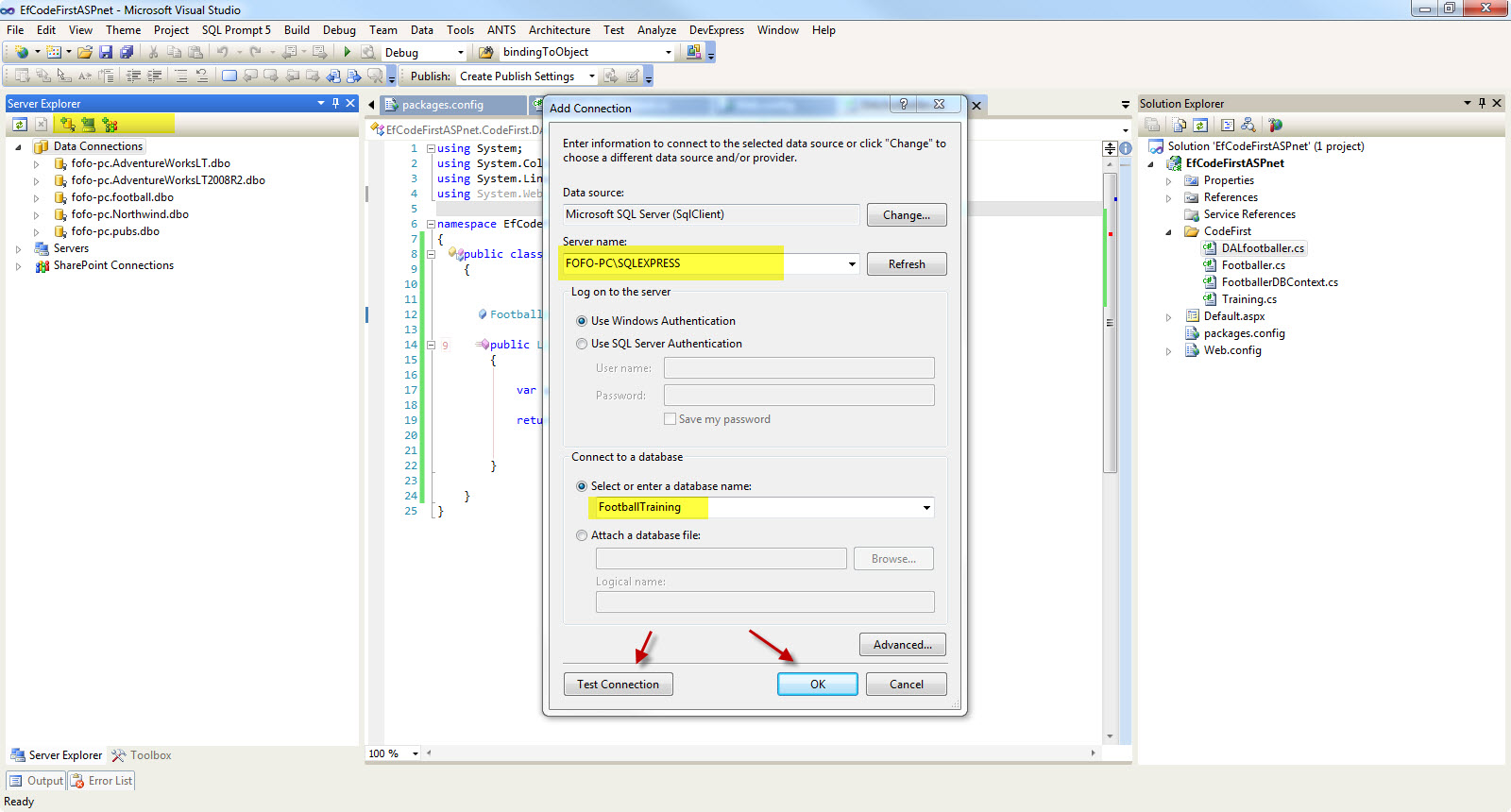Open the Output pane button

(36, 781)
